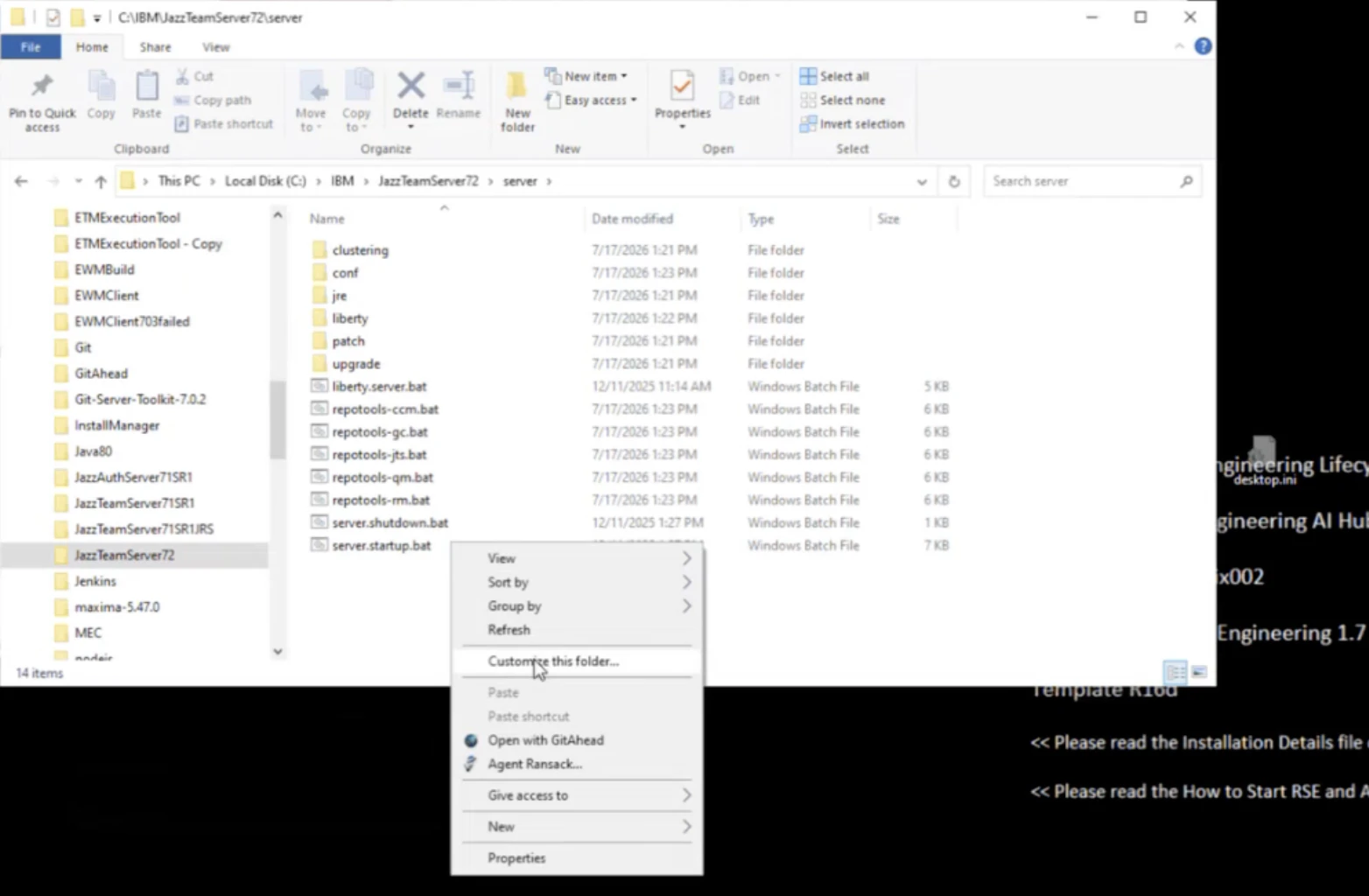
Task: Choose Refresh in context menu
Action: [576, 629]
